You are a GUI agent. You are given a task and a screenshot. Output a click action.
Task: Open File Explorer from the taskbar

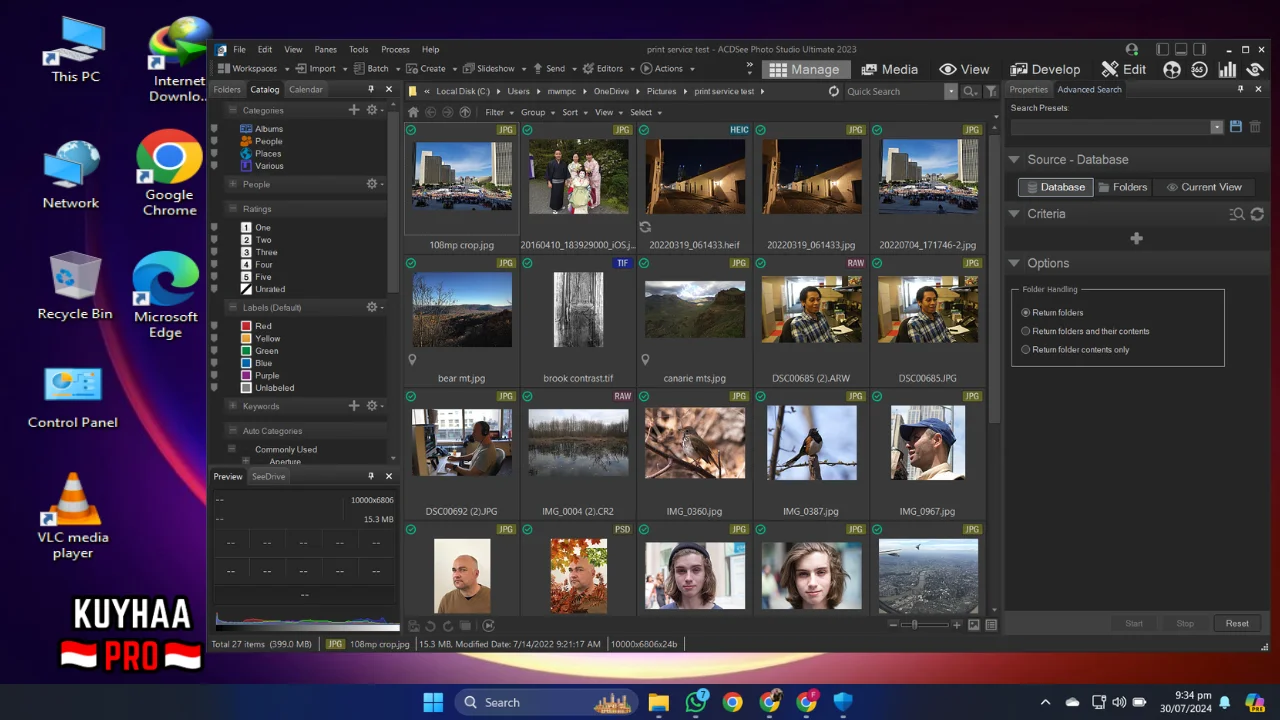[x=658, y=702]
